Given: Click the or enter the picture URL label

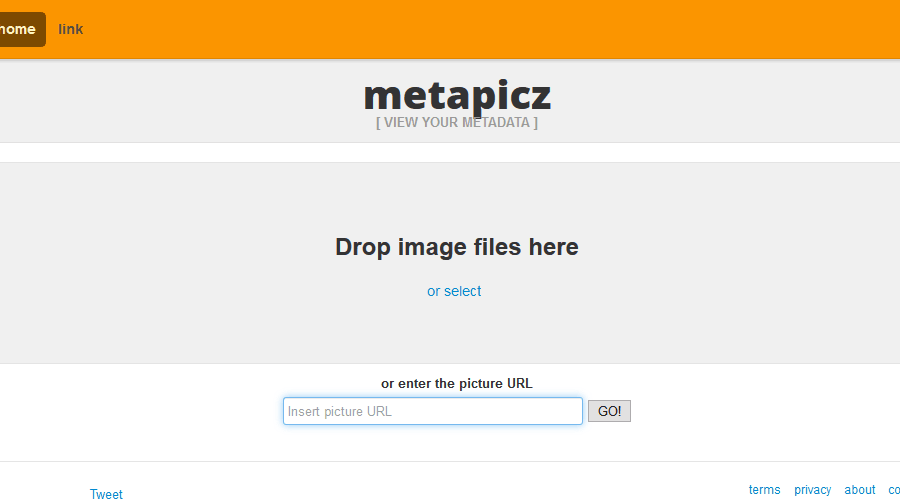Looking at the screenshot, I should [x=457, y=383].
